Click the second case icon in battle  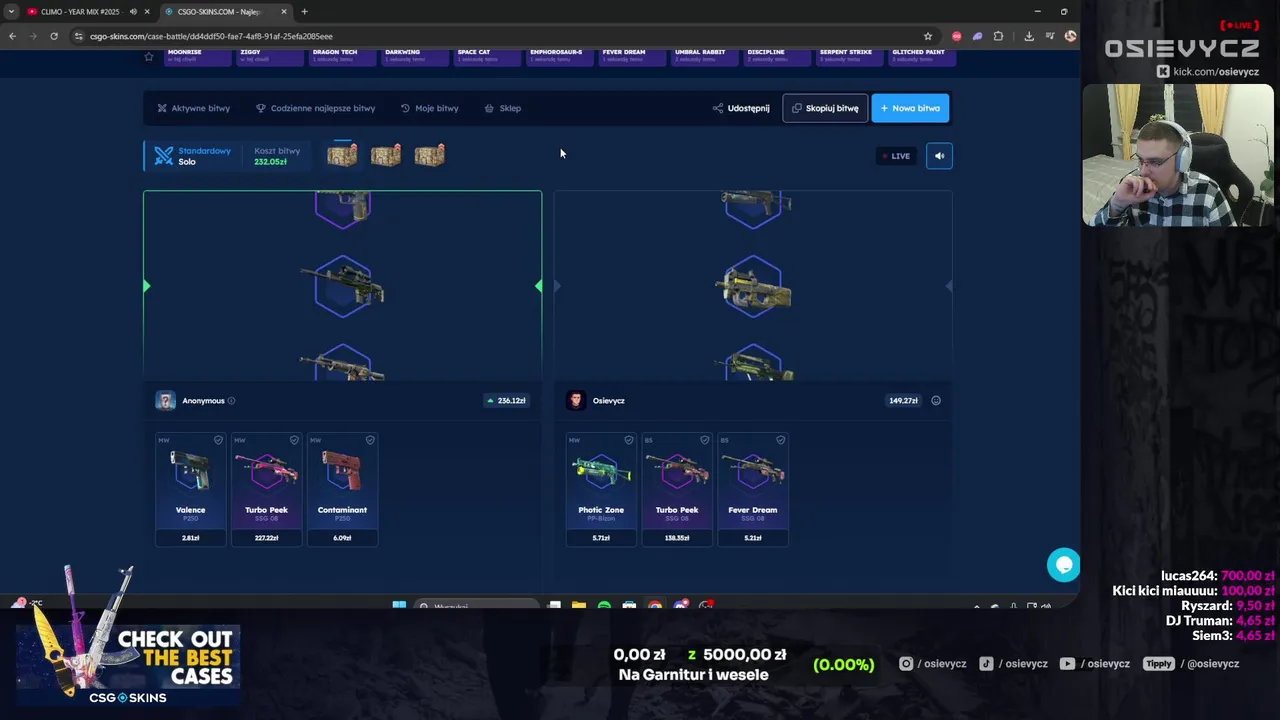[386, 155]
